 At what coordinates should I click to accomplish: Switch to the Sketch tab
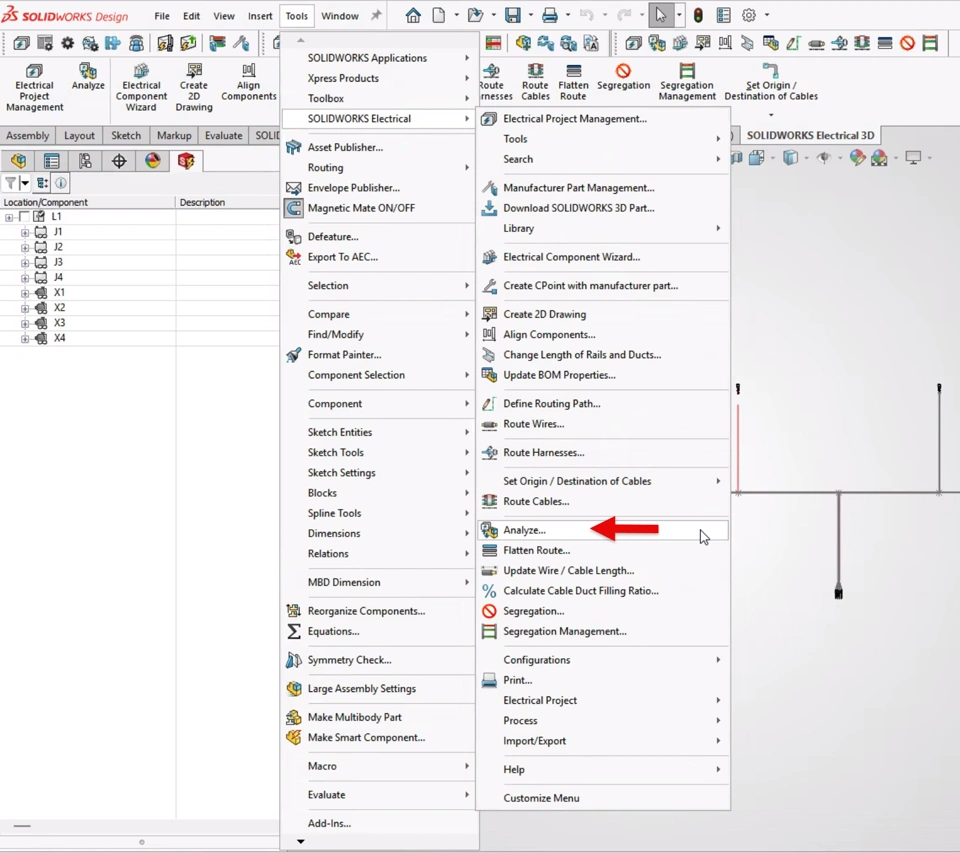[126, 135]
